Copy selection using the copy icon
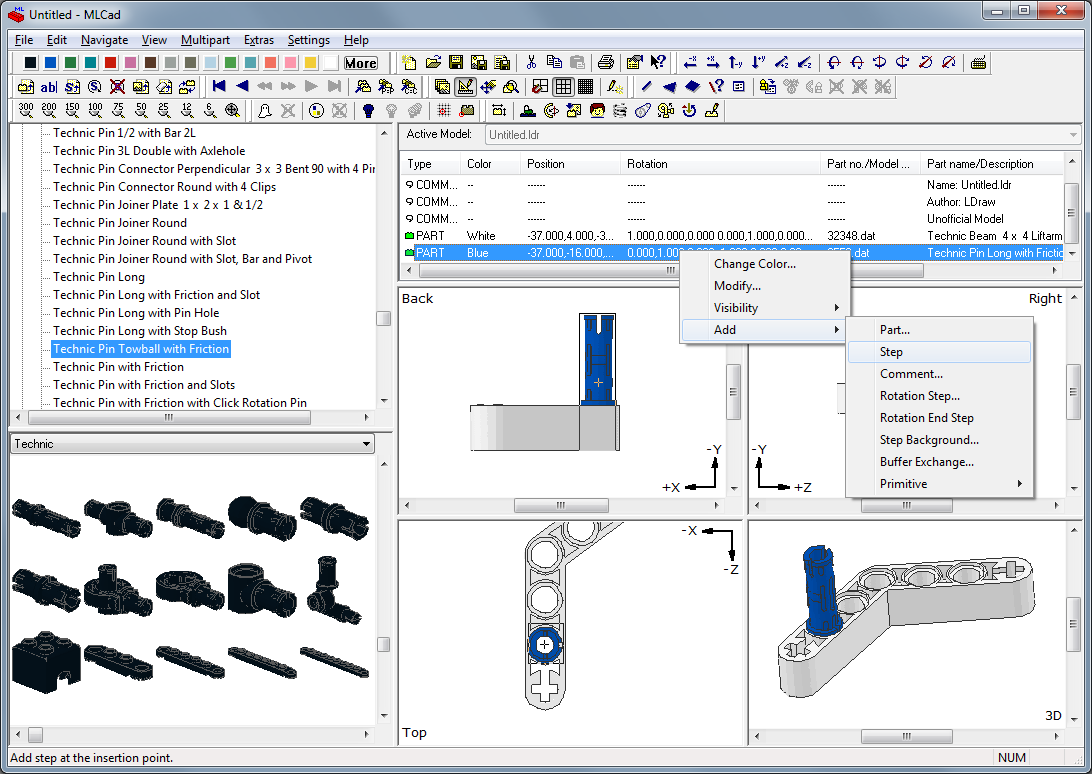The height and width of the screenshot is (774, 1092). (x=554, y=63)
